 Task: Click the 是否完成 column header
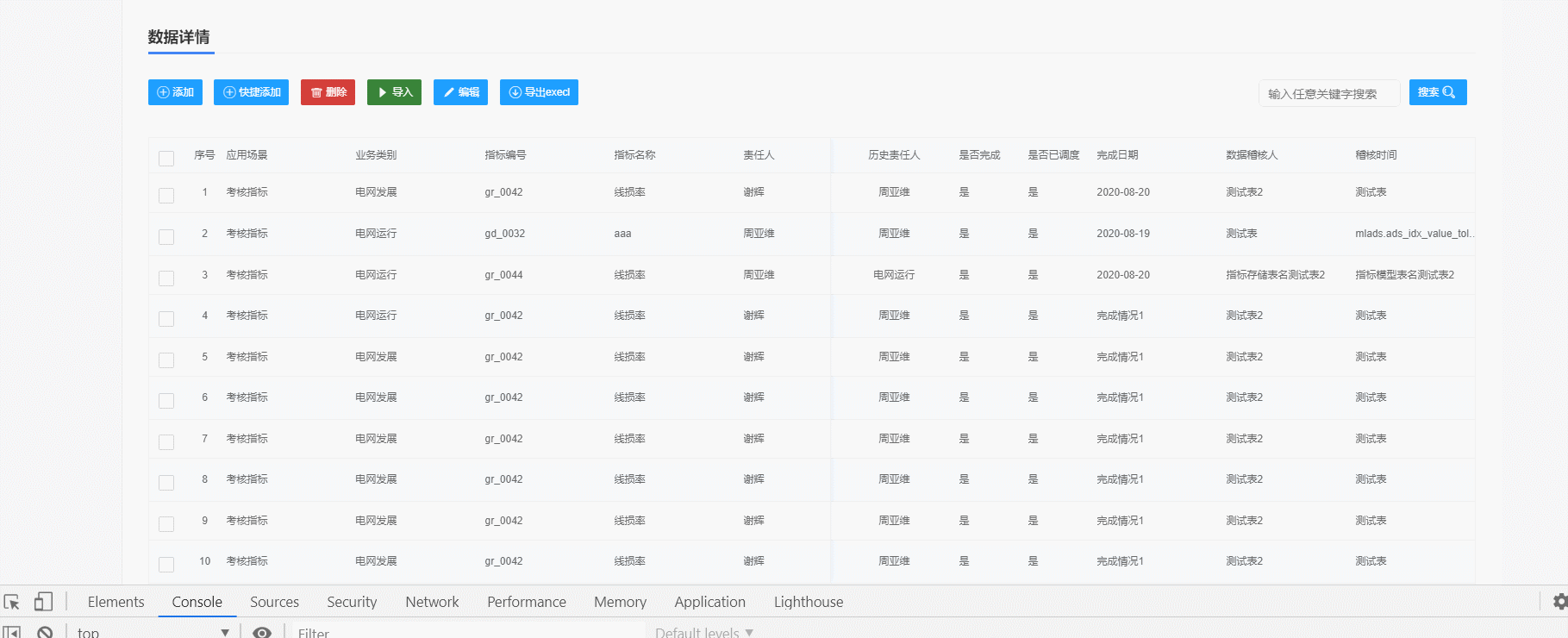(x=979, y=155)
